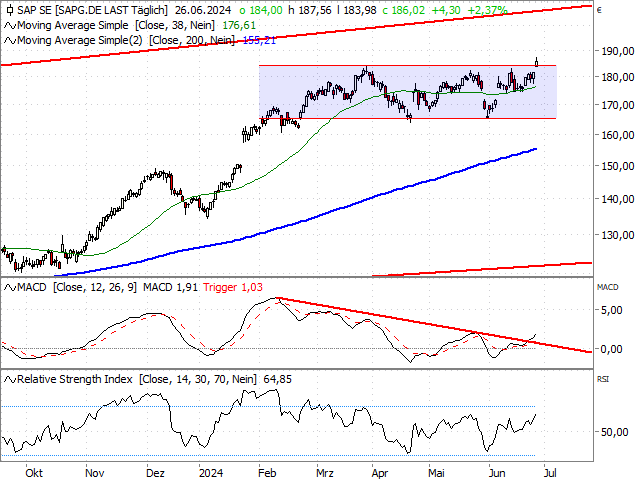640x480 pixels.
Task: Click the low value l 183,98
Action: [x=357, y=10]
